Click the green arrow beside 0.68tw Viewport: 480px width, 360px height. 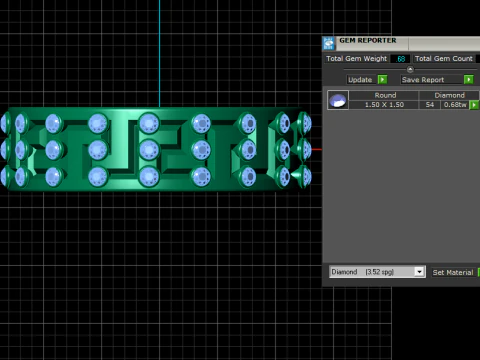(x=474, y=105)
